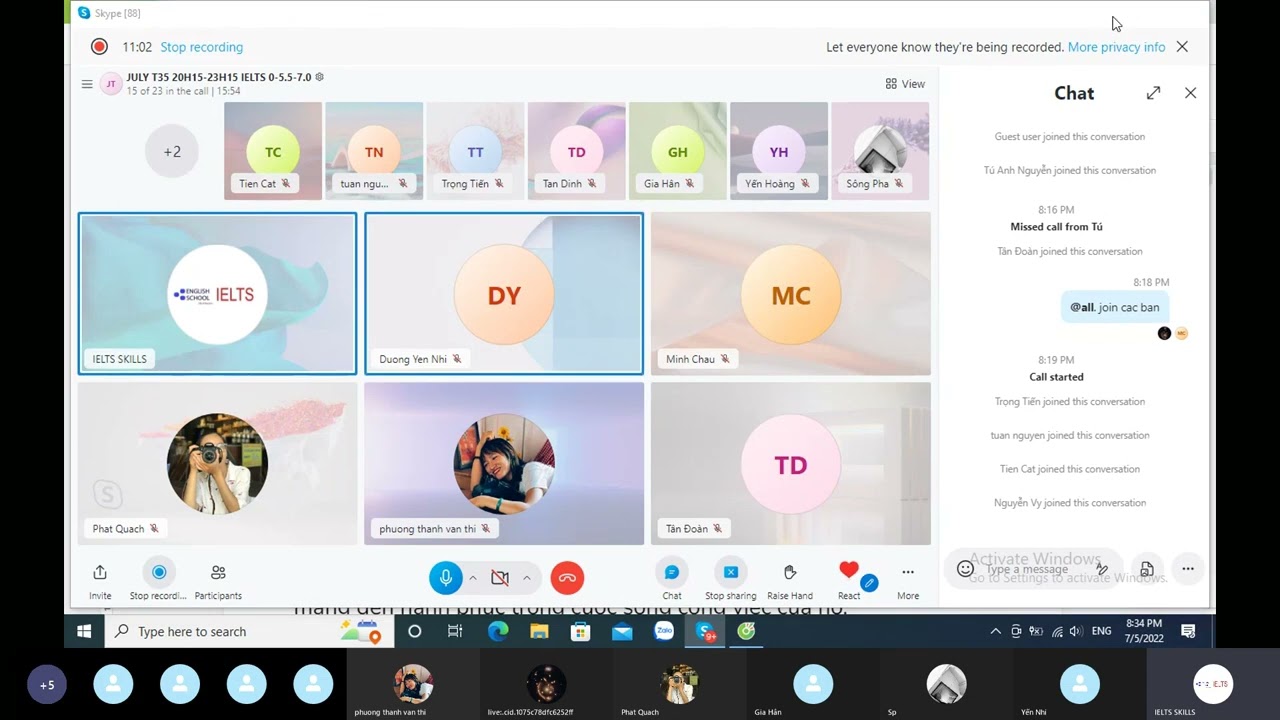Select phuong thanh van thi video tile

(x=504, y=463)
